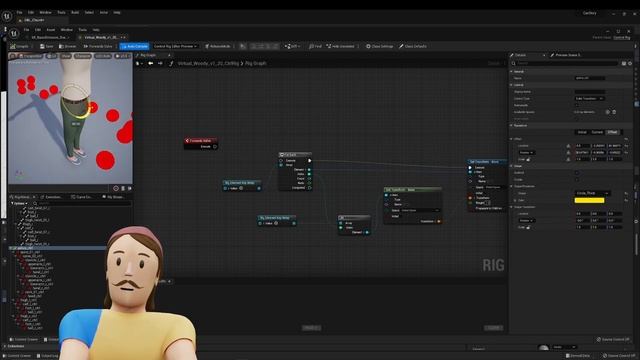Open Details panel settings gear

pos(630,63)
